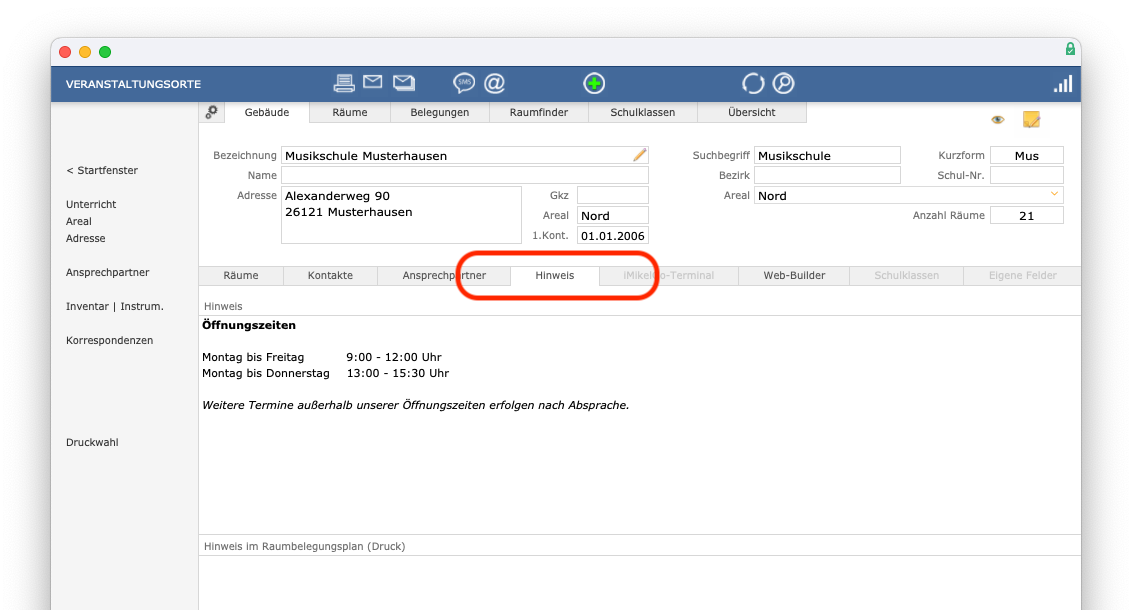This screenshot has height=610, width=1137.
Task: Click Areal in the left sidebar
Action: [x=79, y=221]
